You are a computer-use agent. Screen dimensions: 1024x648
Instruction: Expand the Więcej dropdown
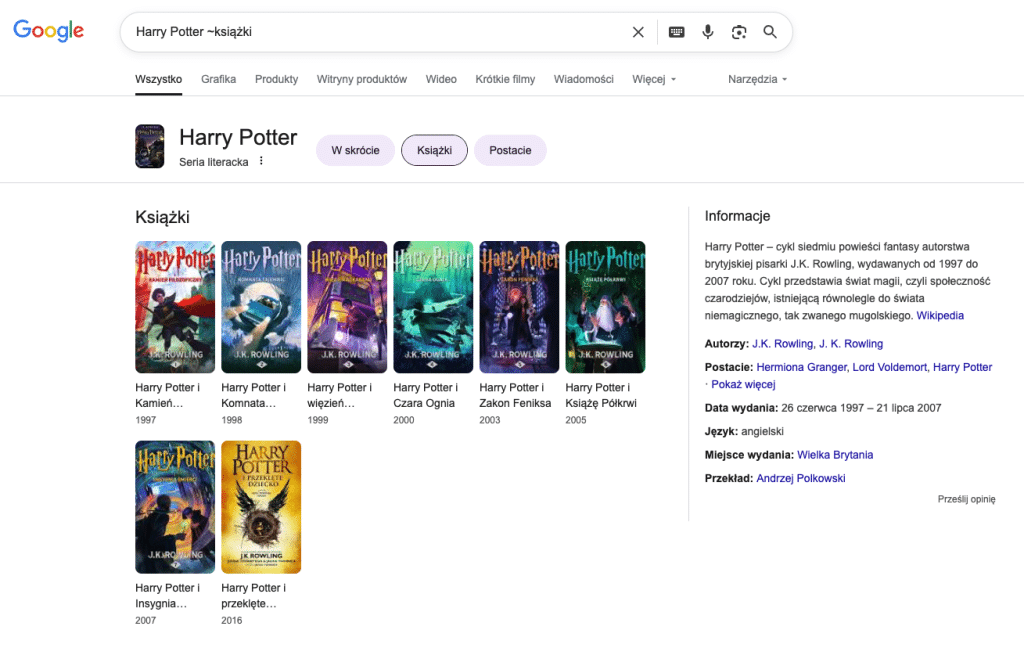654,79
